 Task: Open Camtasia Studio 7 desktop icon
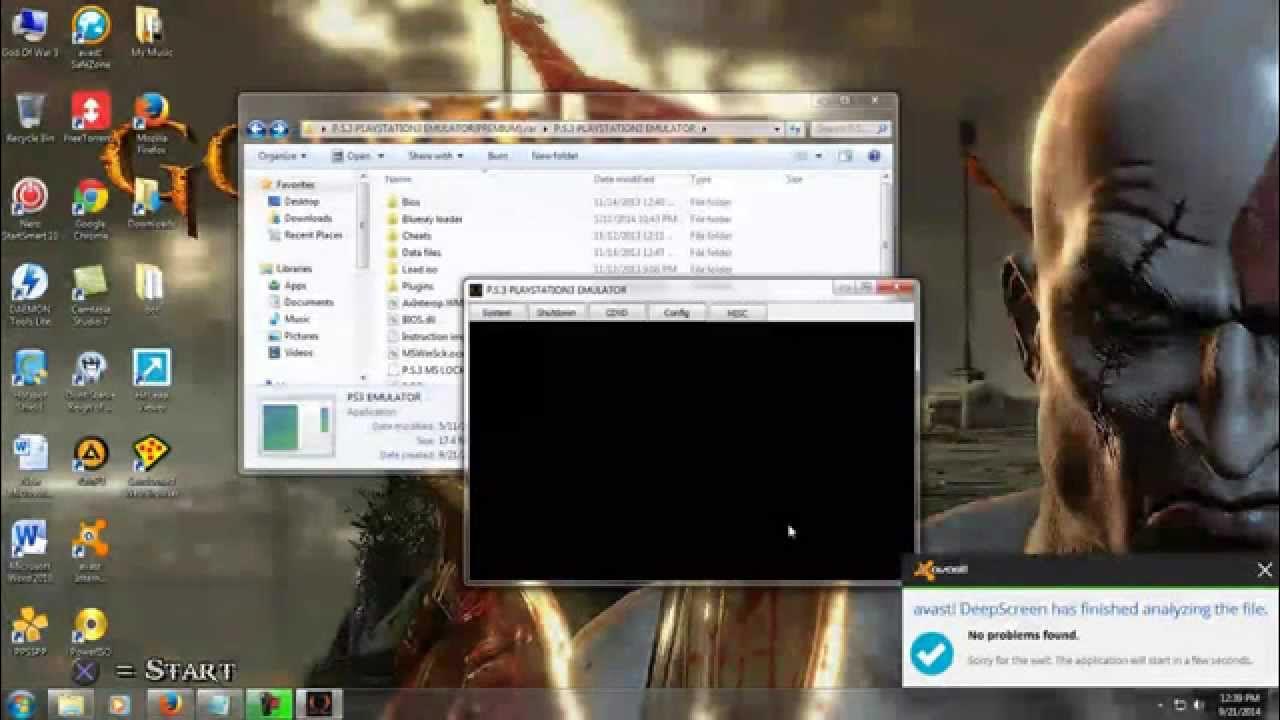pyautogui.click(x=91, y=296)
